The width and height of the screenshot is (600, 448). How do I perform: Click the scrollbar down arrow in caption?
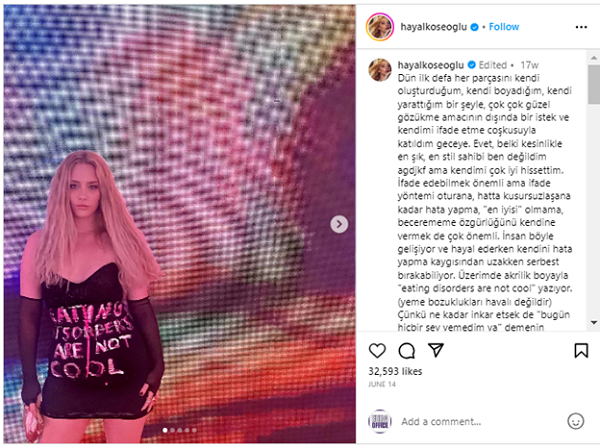(593, 323)
